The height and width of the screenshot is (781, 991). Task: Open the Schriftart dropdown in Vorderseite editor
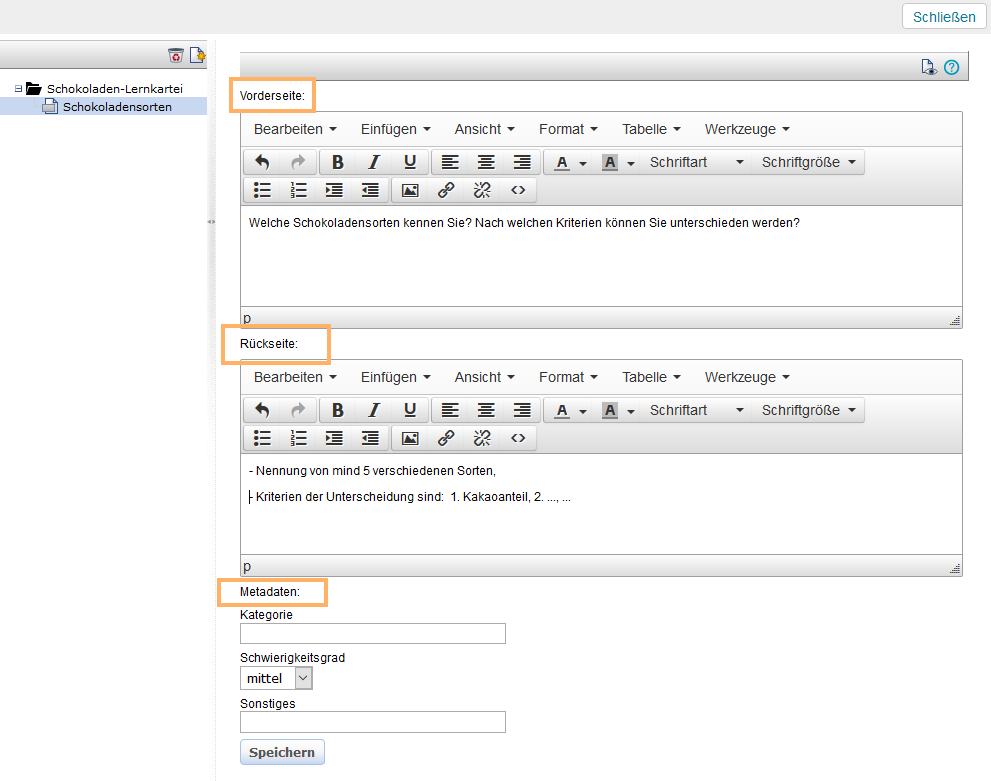pos(696,162)
